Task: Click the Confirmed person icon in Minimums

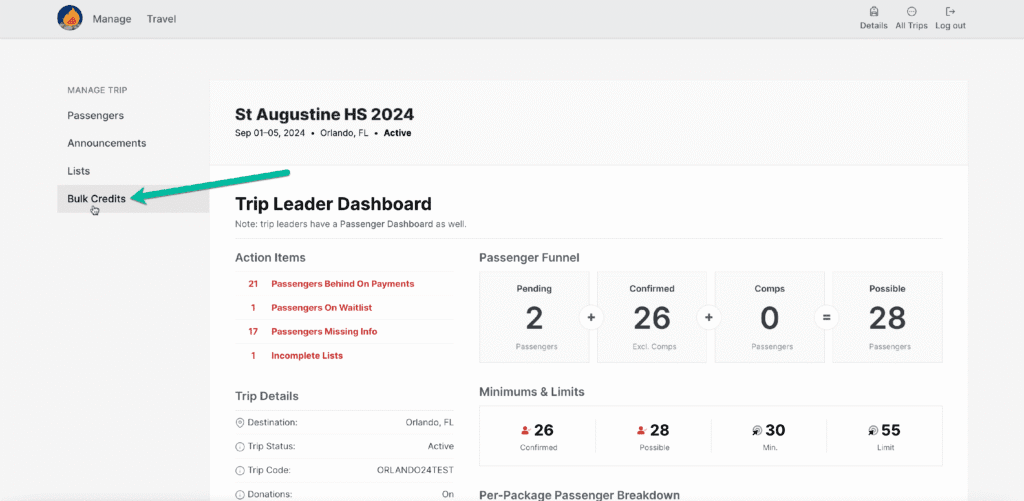Action: coord(524,431)
